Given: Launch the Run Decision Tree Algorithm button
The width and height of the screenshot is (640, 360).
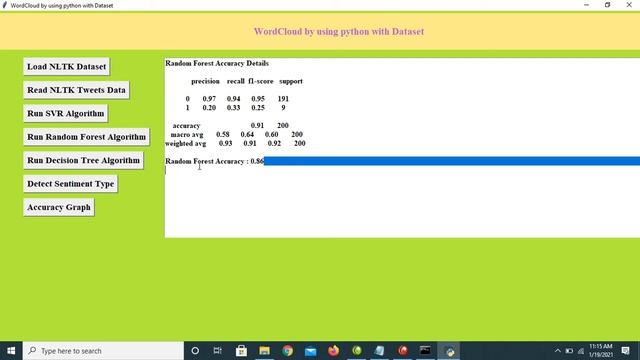Looking at the screenshot, I should (x=83, y=160).
